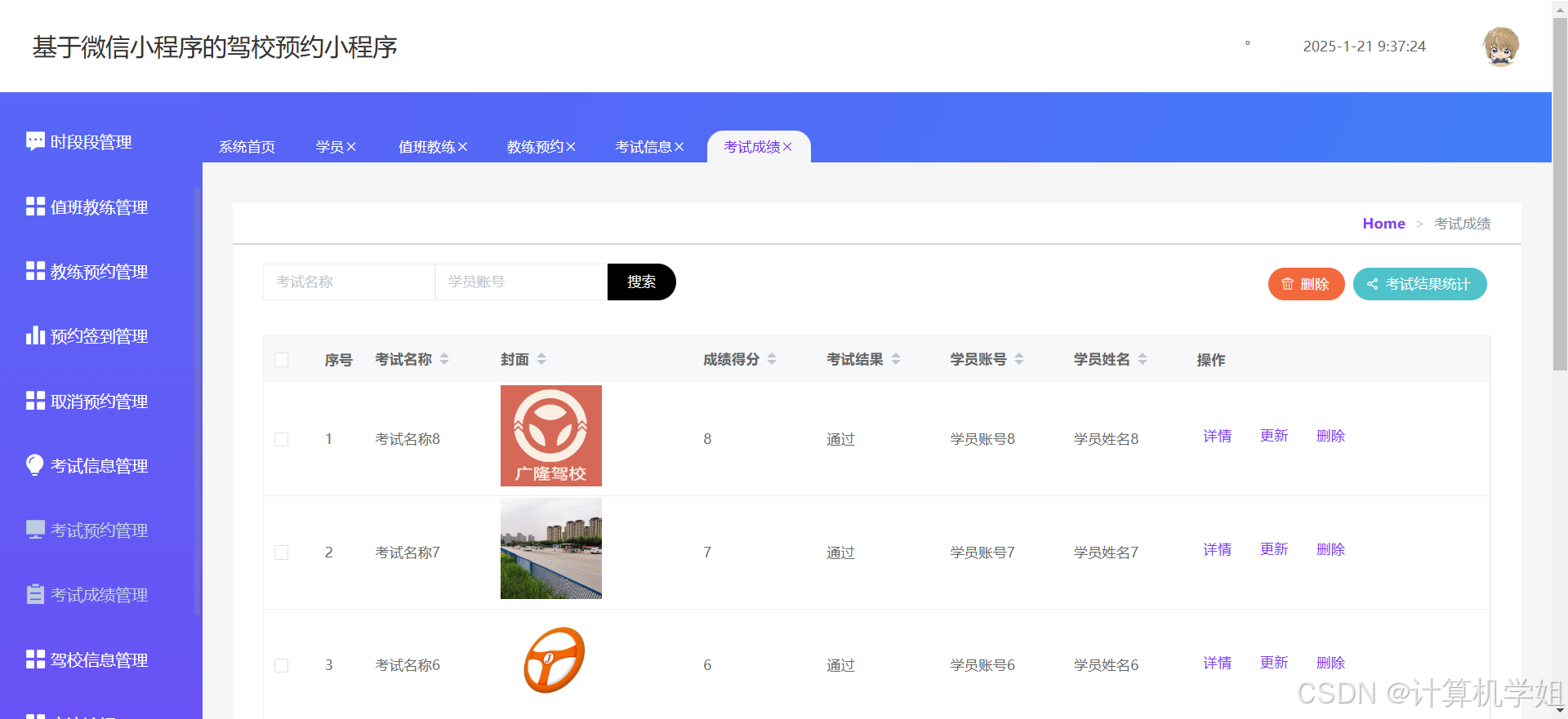Sort table by 学员账号 column arrows
The height and width of the screenshot is (719, 1568).
1019,359
